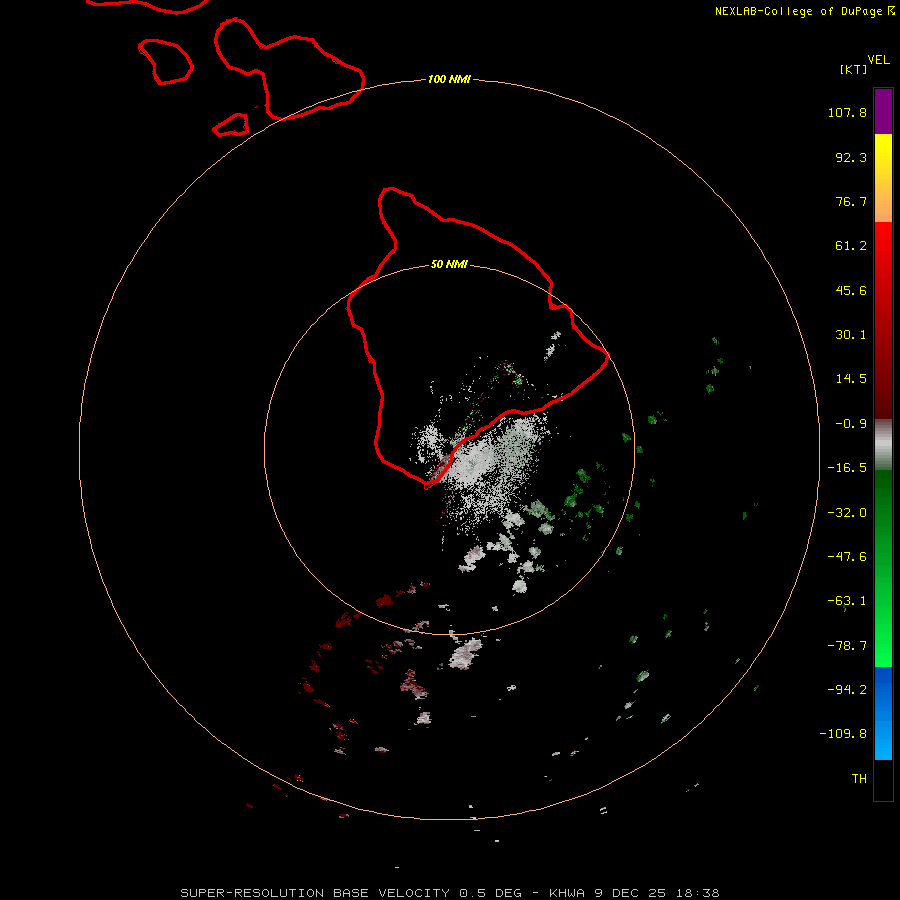Click the gray near-zero color bar segment
900x900 pixels.
click(883, 445)
